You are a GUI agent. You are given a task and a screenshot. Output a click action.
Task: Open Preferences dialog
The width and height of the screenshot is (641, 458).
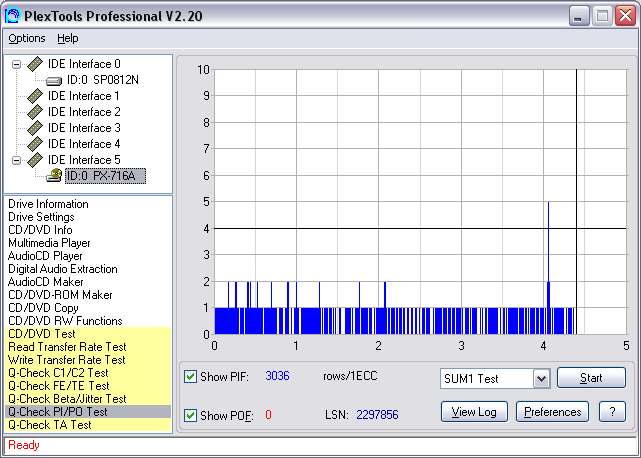552,412
